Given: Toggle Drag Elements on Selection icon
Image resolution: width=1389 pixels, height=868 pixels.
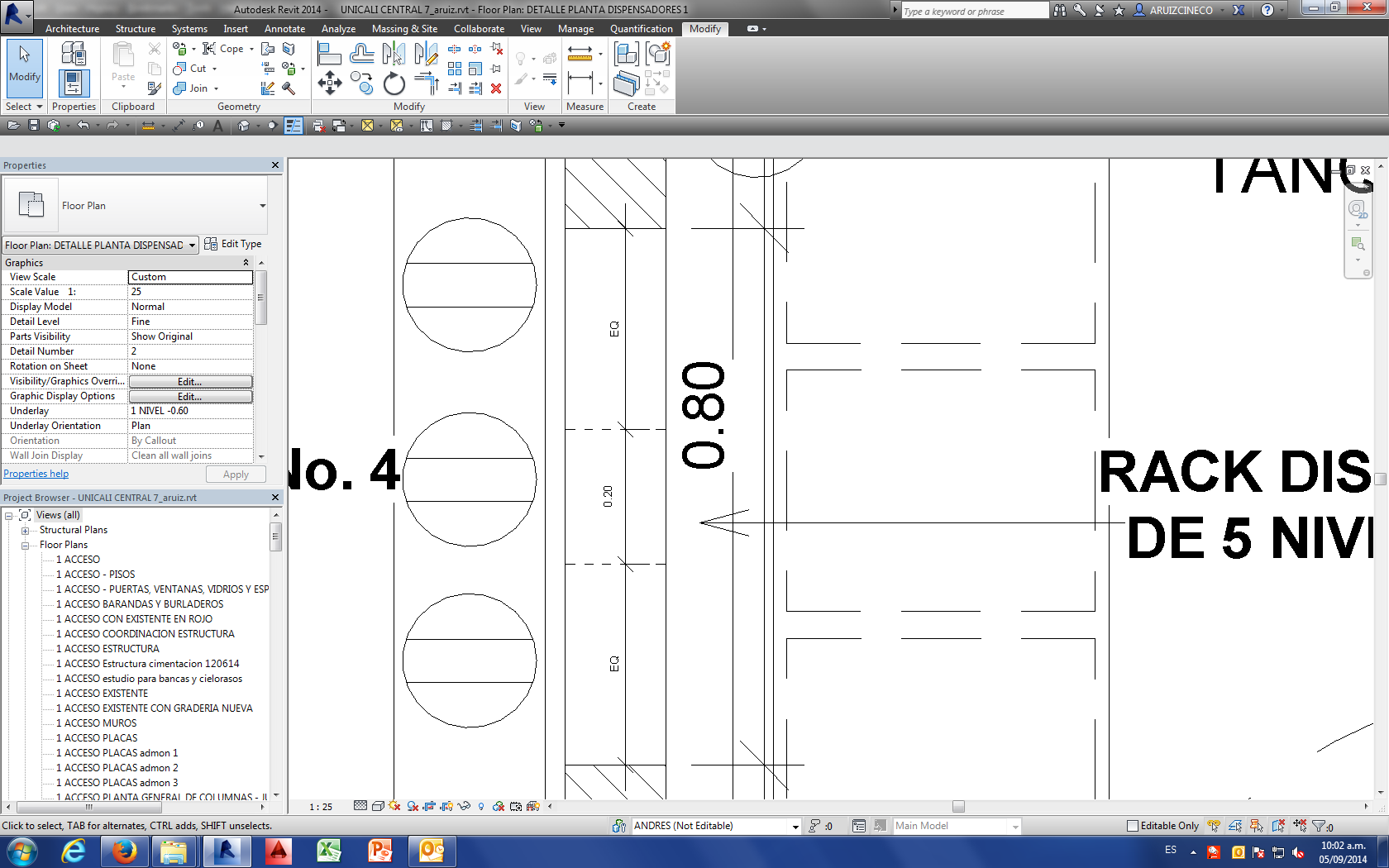Looking at the screenshot, I should click(x=1300, y=826).
